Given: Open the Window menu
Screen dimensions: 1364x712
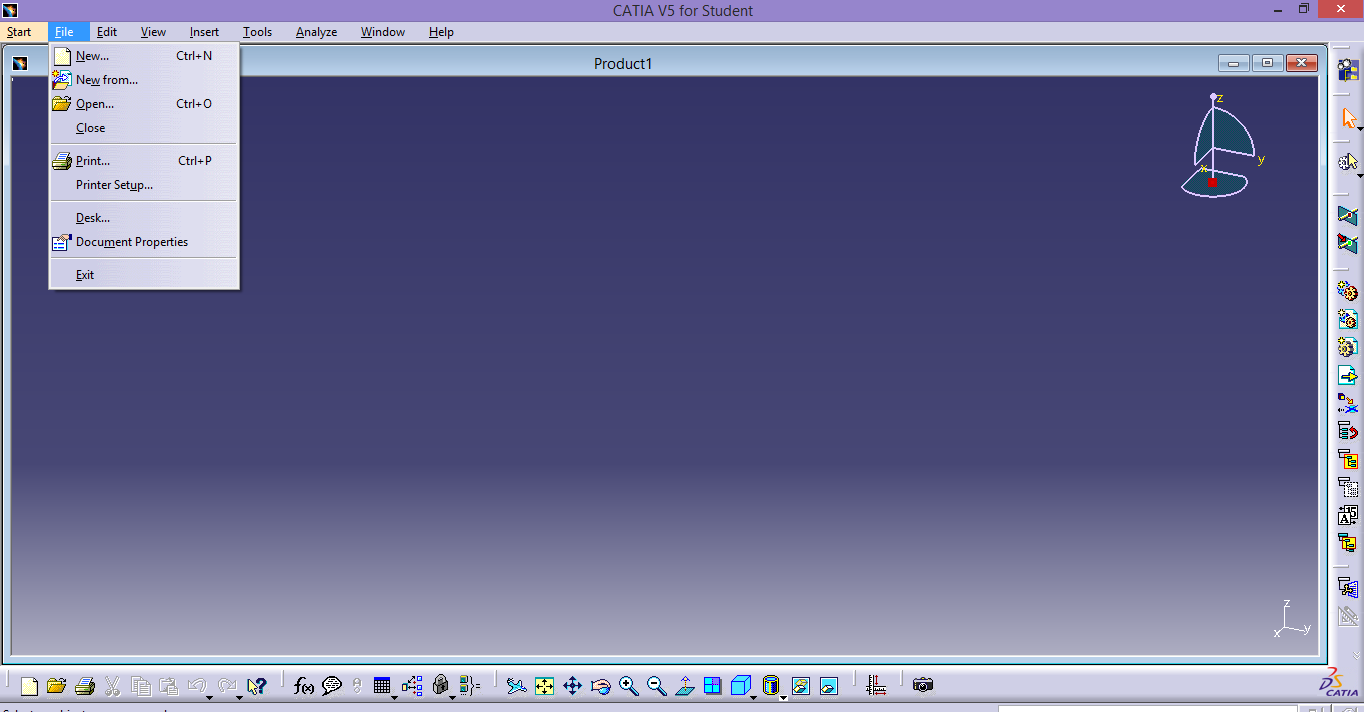Looking at the screenshot, I should [383, 32].
